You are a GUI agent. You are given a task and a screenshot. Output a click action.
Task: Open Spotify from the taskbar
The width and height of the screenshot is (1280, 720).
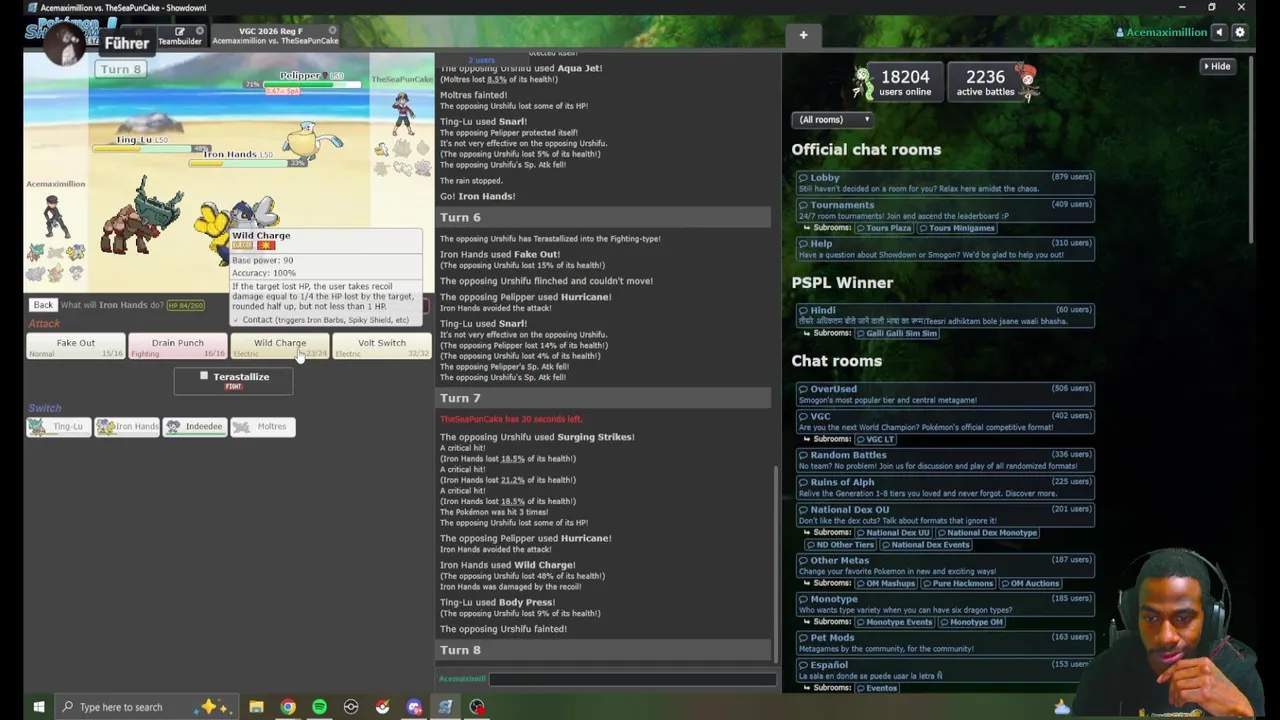point(319,707)
